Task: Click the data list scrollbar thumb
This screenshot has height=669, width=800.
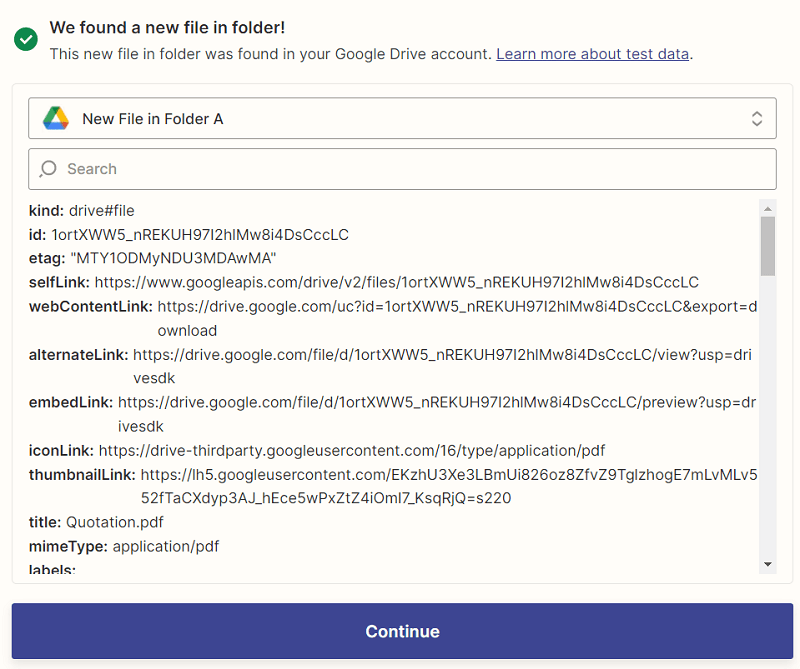Action: point(767,245)
